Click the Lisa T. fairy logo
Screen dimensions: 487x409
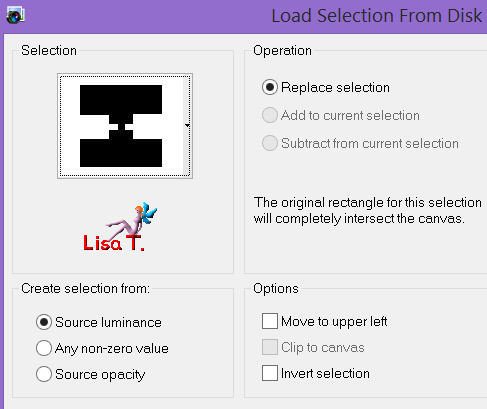(117, 227)
